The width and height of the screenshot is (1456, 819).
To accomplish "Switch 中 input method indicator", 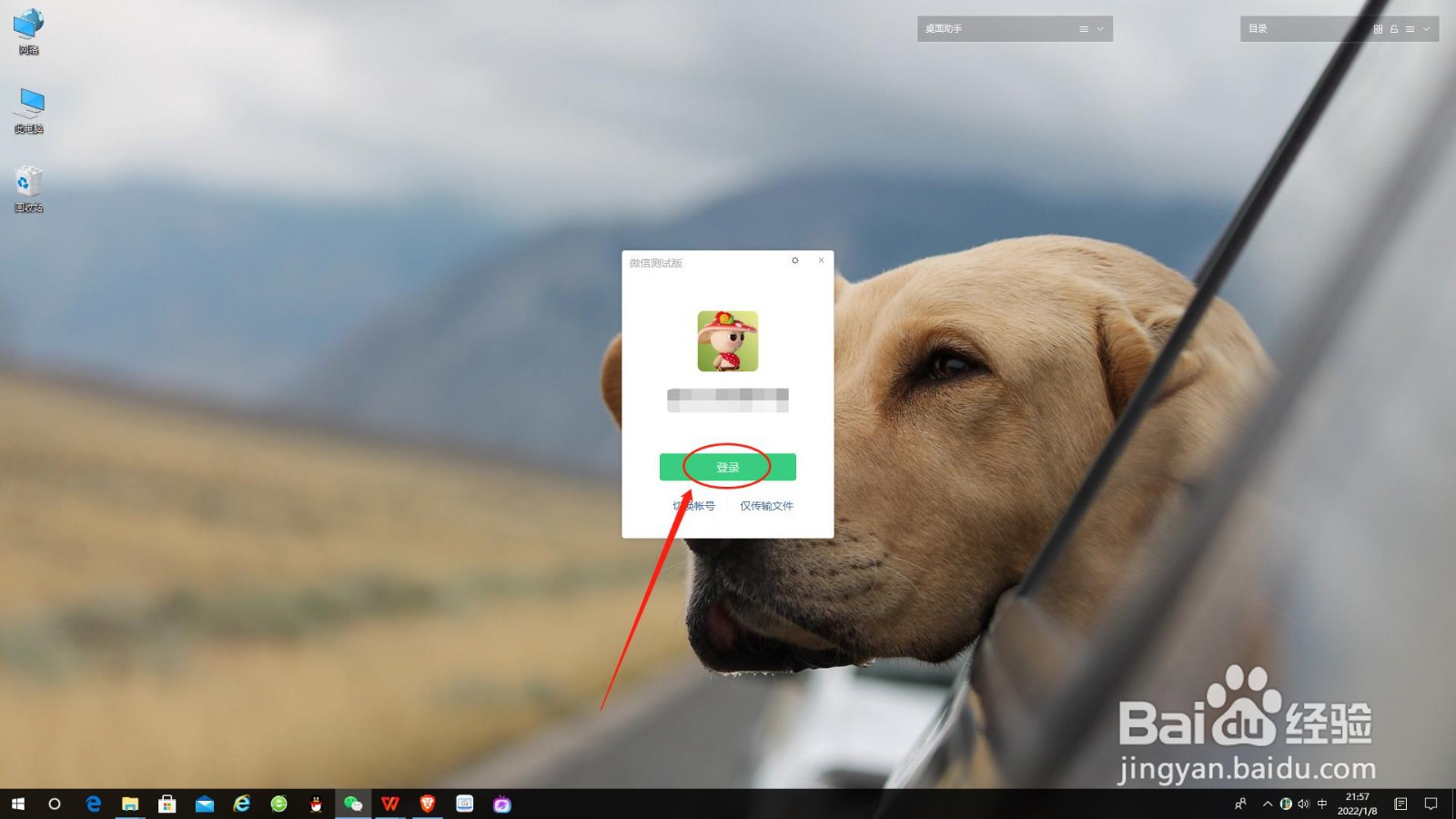I will point(1322,804).
